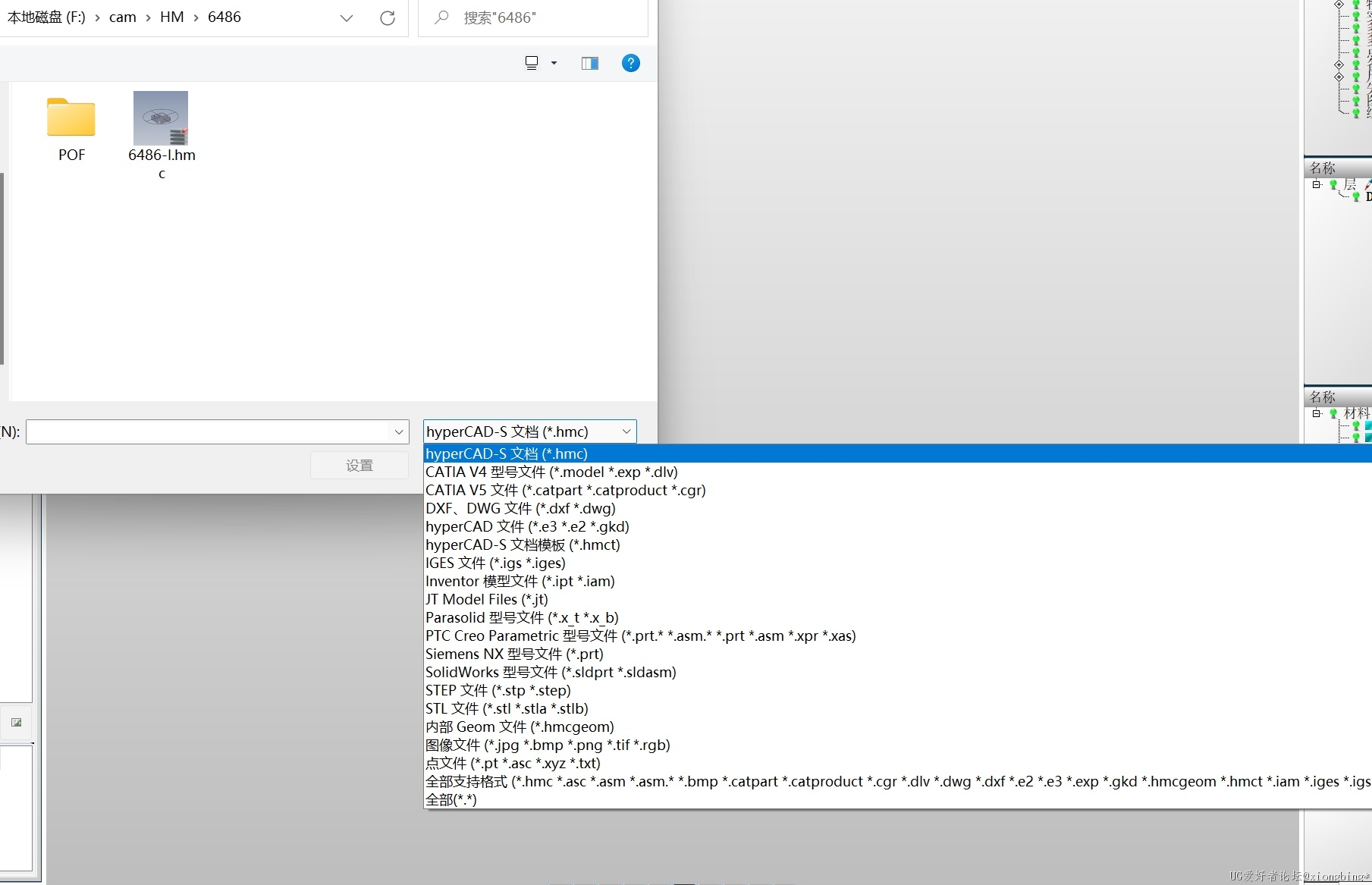This screenshot has height=885, width=1372.
Task: Click the small image icon in left panel
Action: pos(17,723)
